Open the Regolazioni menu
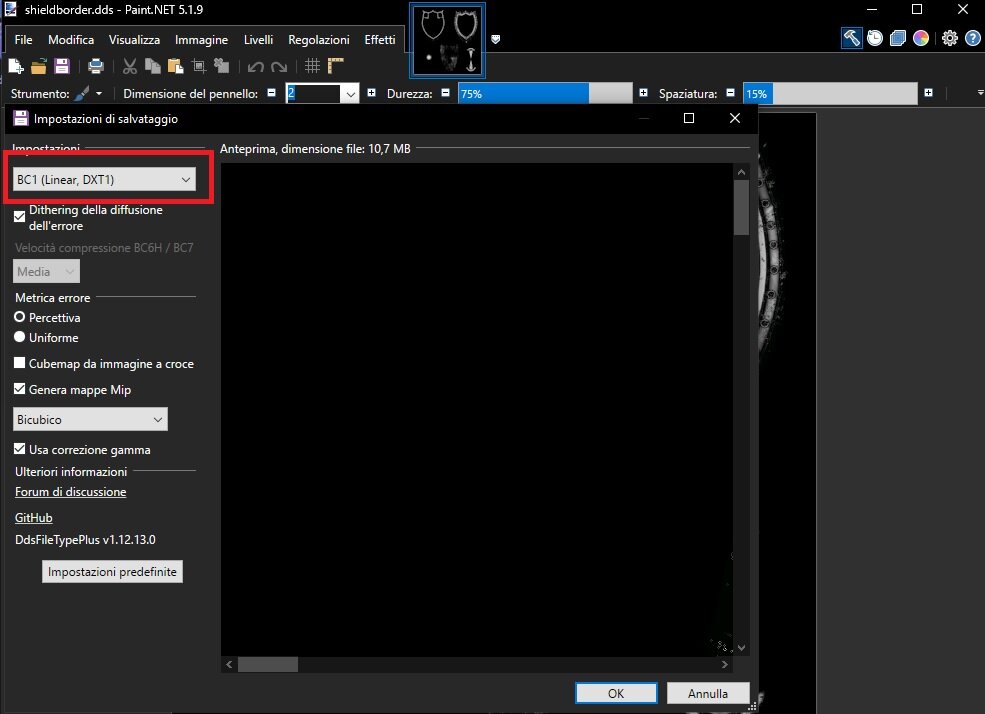 318,40
